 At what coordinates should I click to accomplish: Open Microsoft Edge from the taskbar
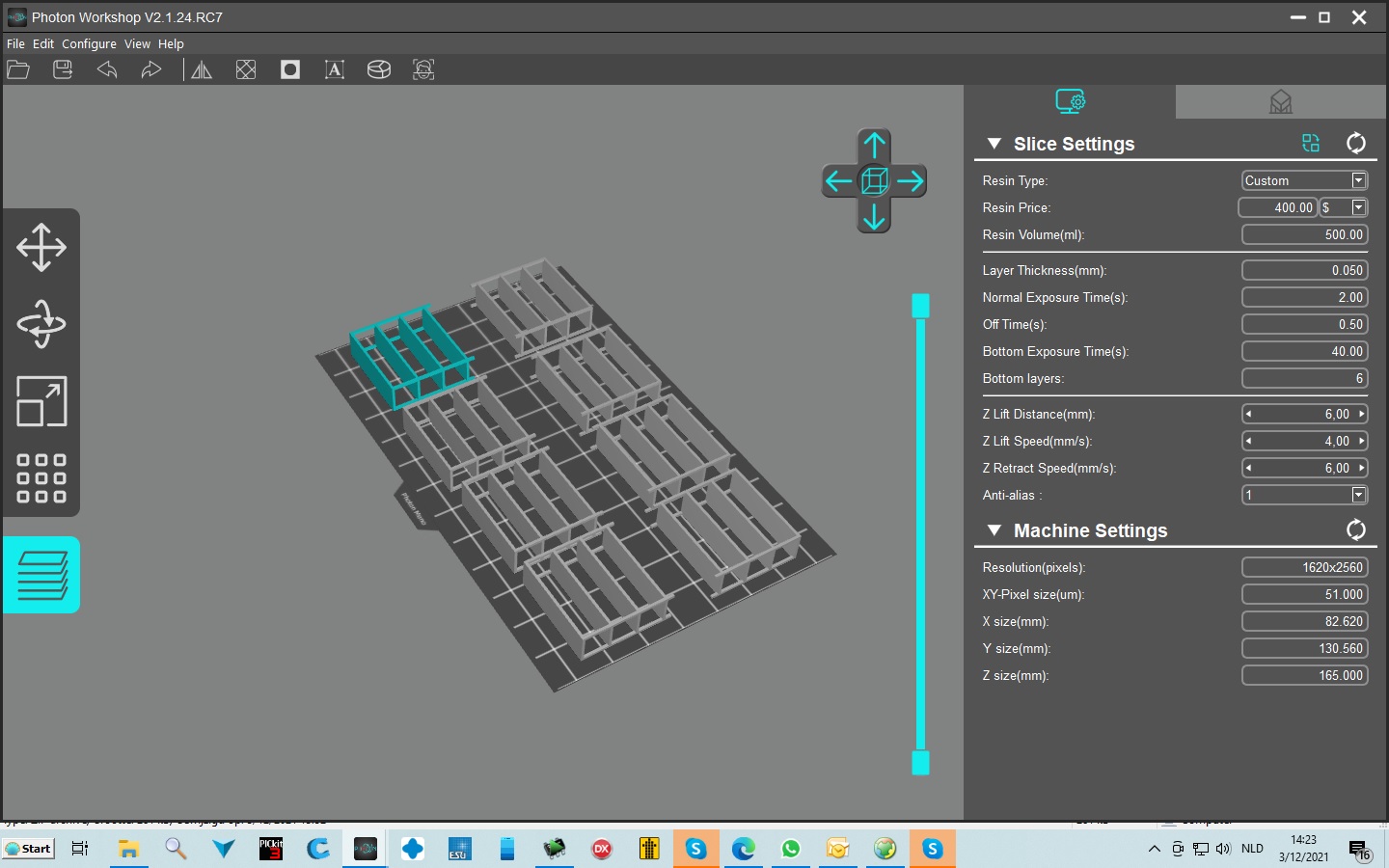tap(744, 849)
